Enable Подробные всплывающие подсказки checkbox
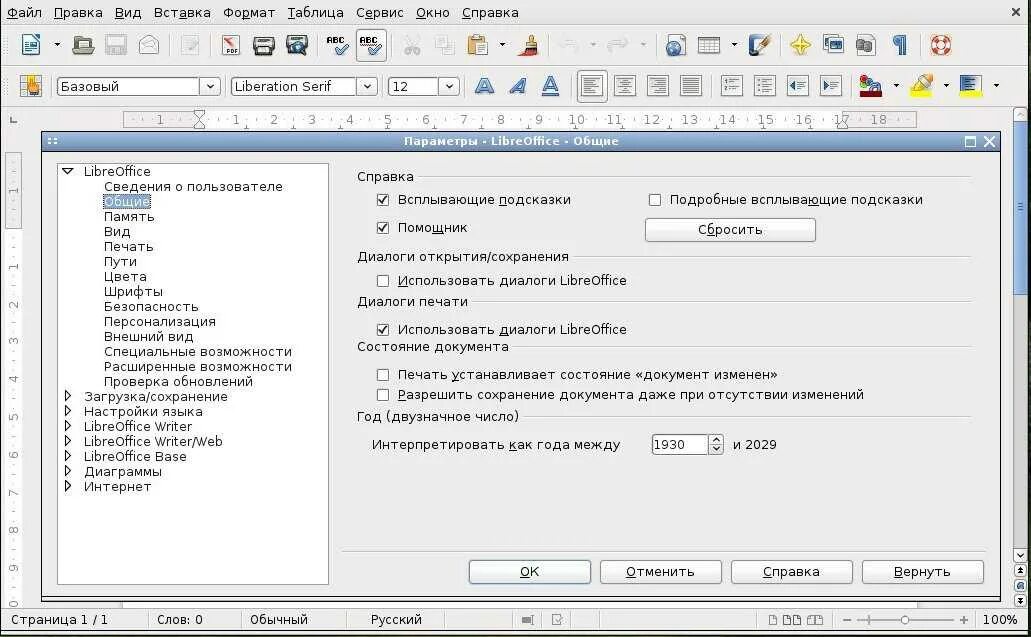Image resolution: width=1031 pixels, height=637 pixels. (655, 200)
